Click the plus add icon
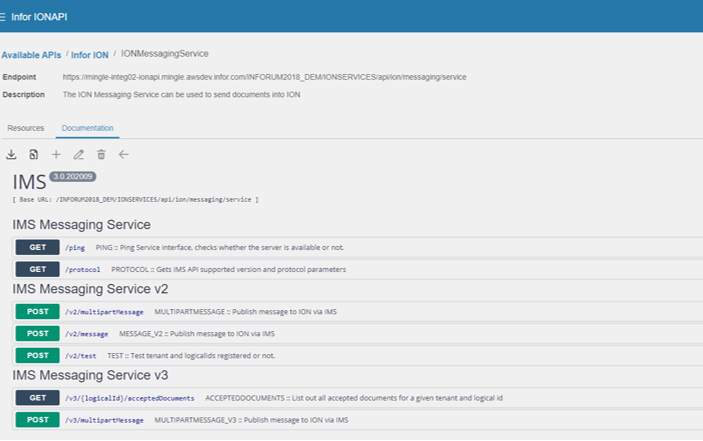703x441 pixels. (x=56, y=155)
